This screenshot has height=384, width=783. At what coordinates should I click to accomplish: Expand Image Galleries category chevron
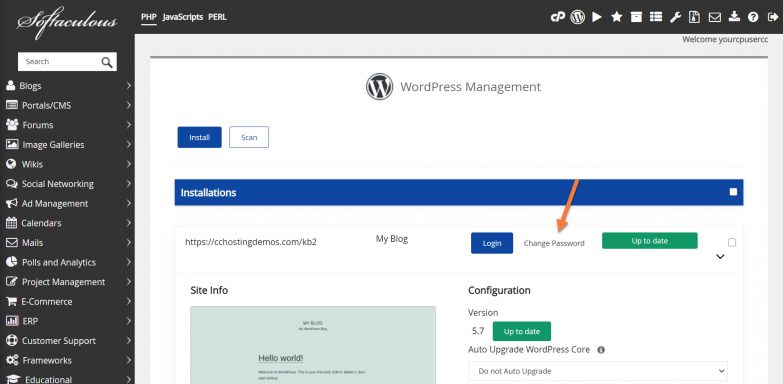[x=128, y=144]
